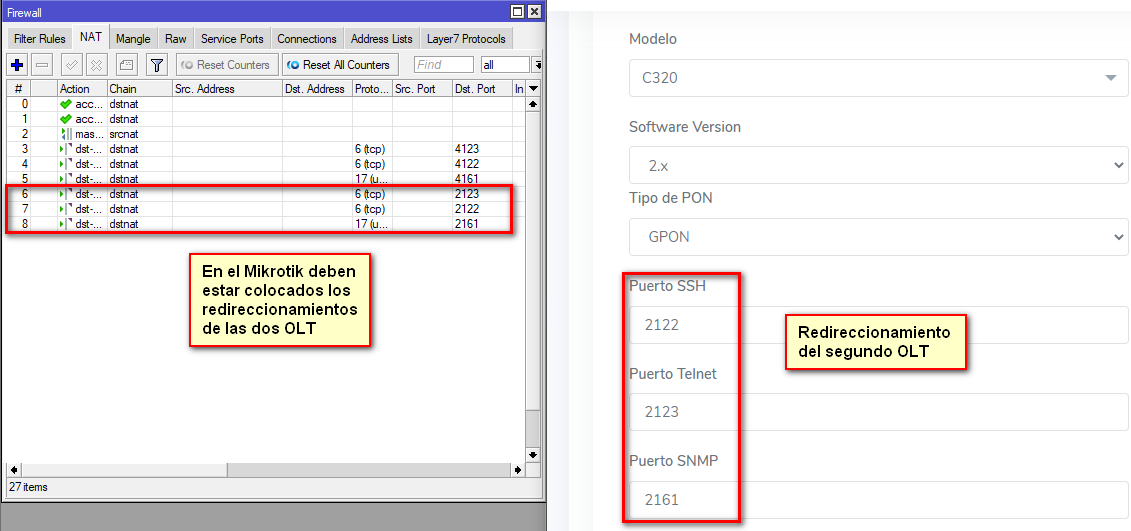The height and width of the screenshot is (531, 1131).
Task: Maximize the Firewall window
Action: (x=516, y=12)
